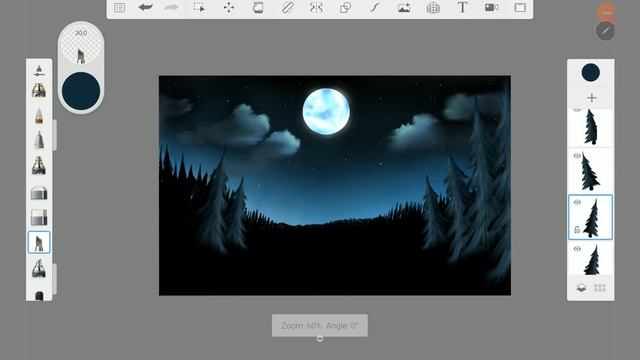Open the brush size puck showing 30.0
This screenshot has height=360, width=640.
point(81,44)
